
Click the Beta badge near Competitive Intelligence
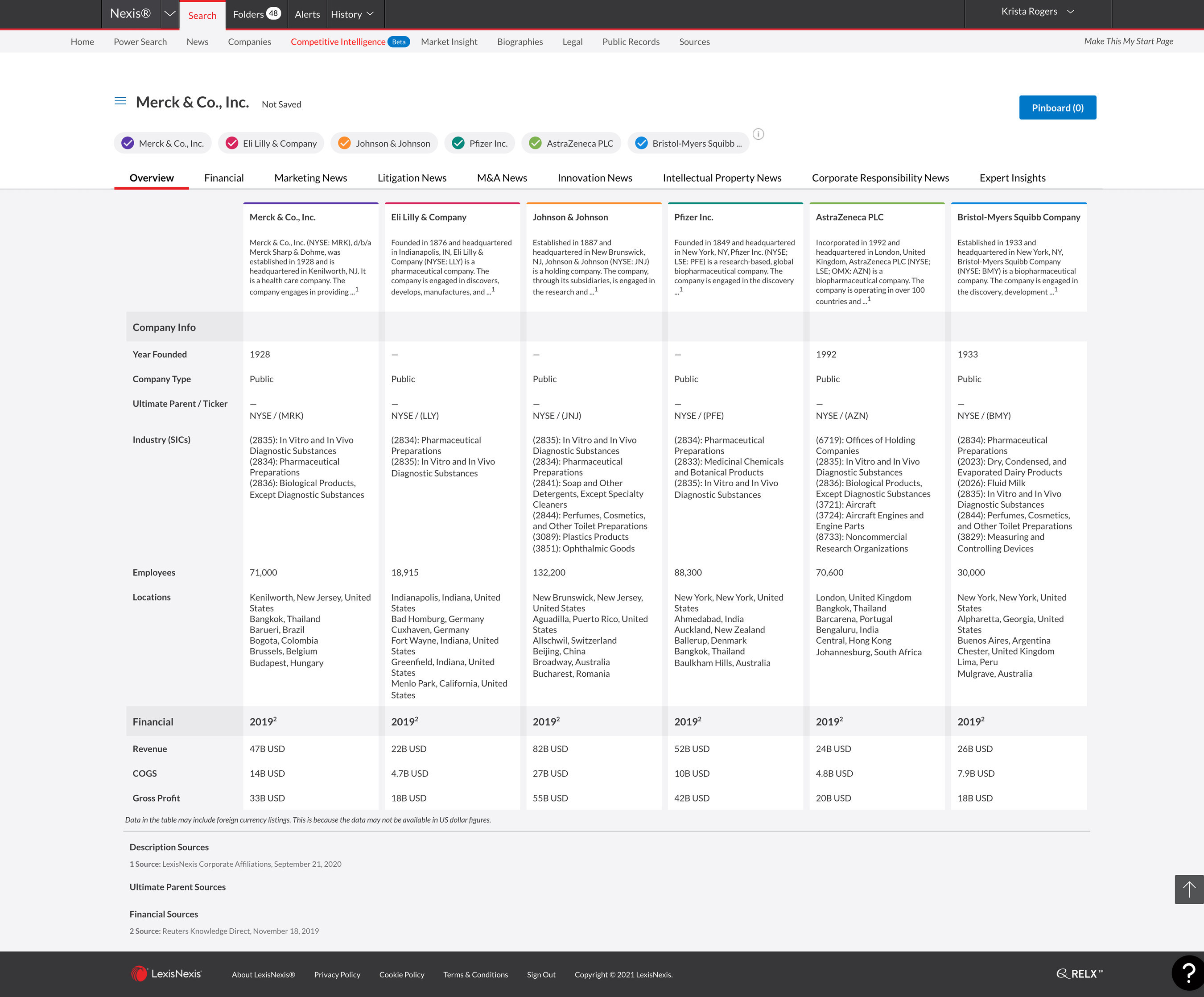pos(399,42)
